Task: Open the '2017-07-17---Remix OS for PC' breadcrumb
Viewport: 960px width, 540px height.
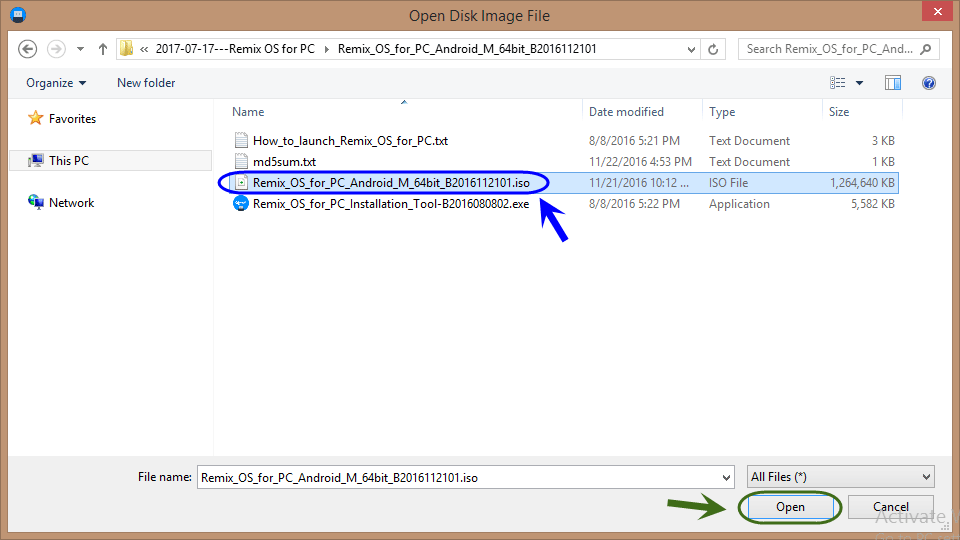Action: coord(235,49)
